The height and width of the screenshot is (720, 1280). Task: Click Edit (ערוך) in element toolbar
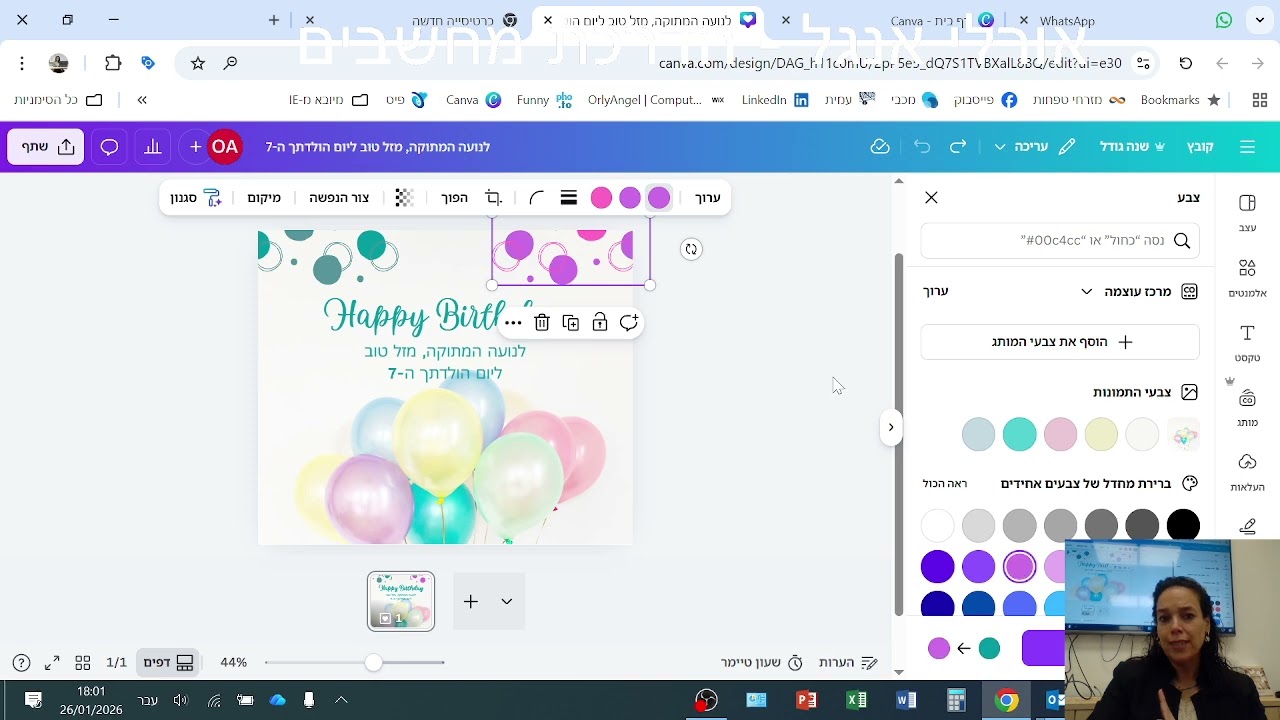pos(708,198)
